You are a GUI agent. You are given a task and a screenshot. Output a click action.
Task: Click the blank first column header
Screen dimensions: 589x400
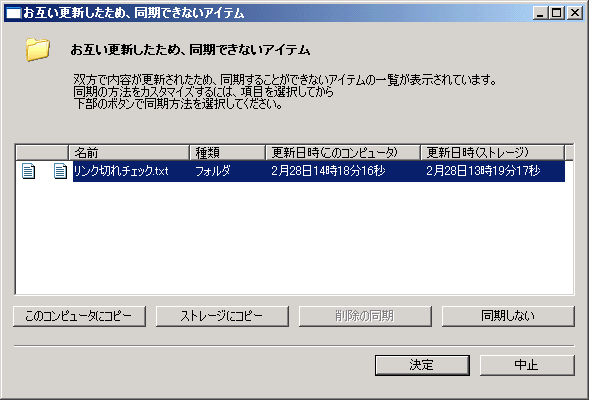tap(42, 152)
